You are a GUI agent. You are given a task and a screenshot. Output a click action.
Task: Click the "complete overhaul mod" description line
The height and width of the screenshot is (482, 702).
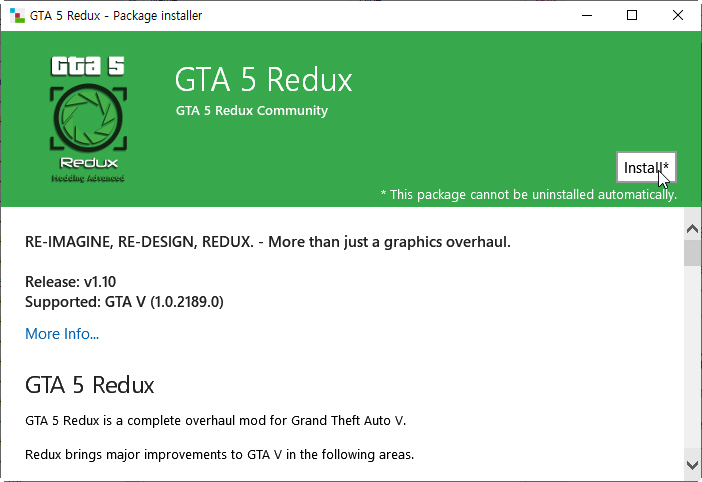pyautogui.click(x=215, y=421)
